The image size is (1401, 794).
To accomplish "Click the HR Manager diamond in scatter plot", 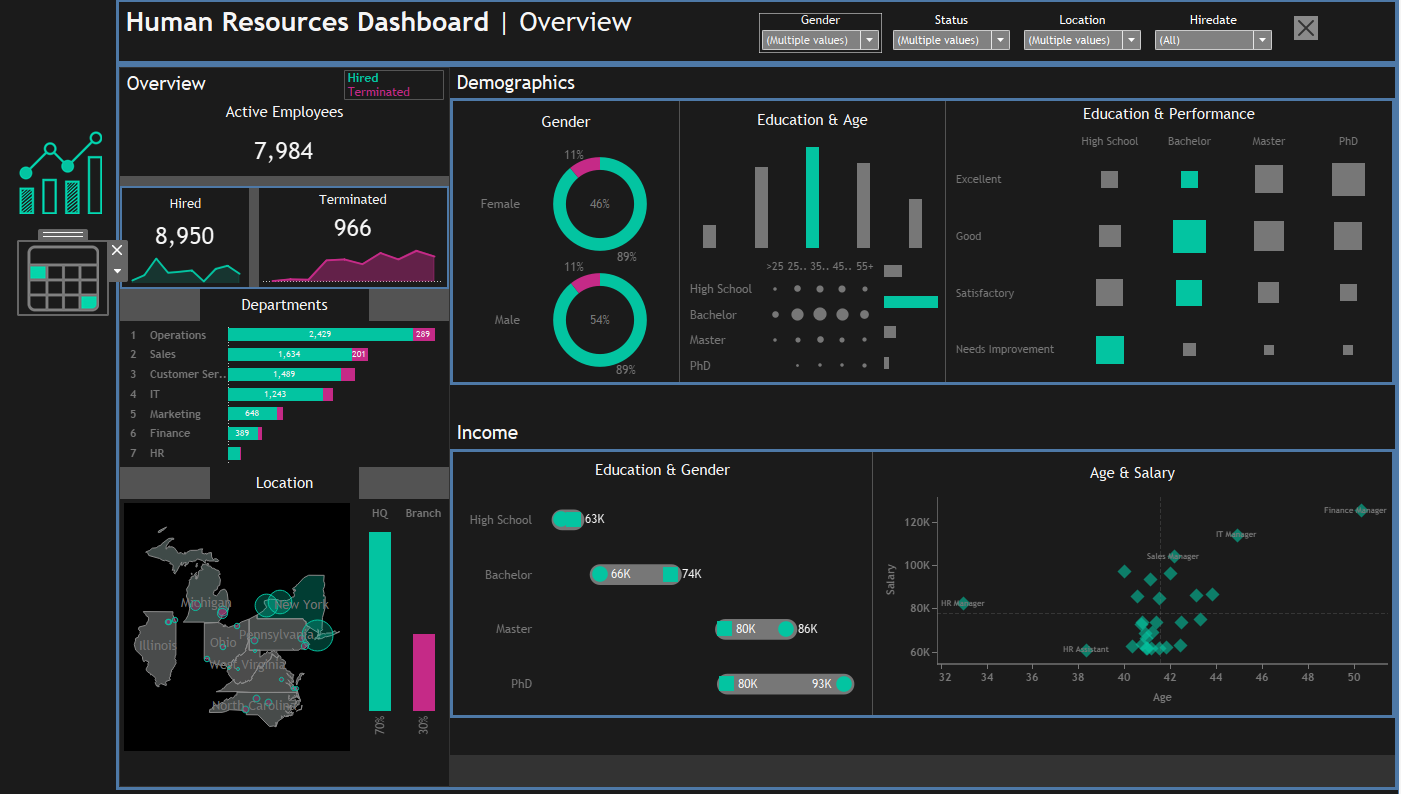I will [963, 604].
